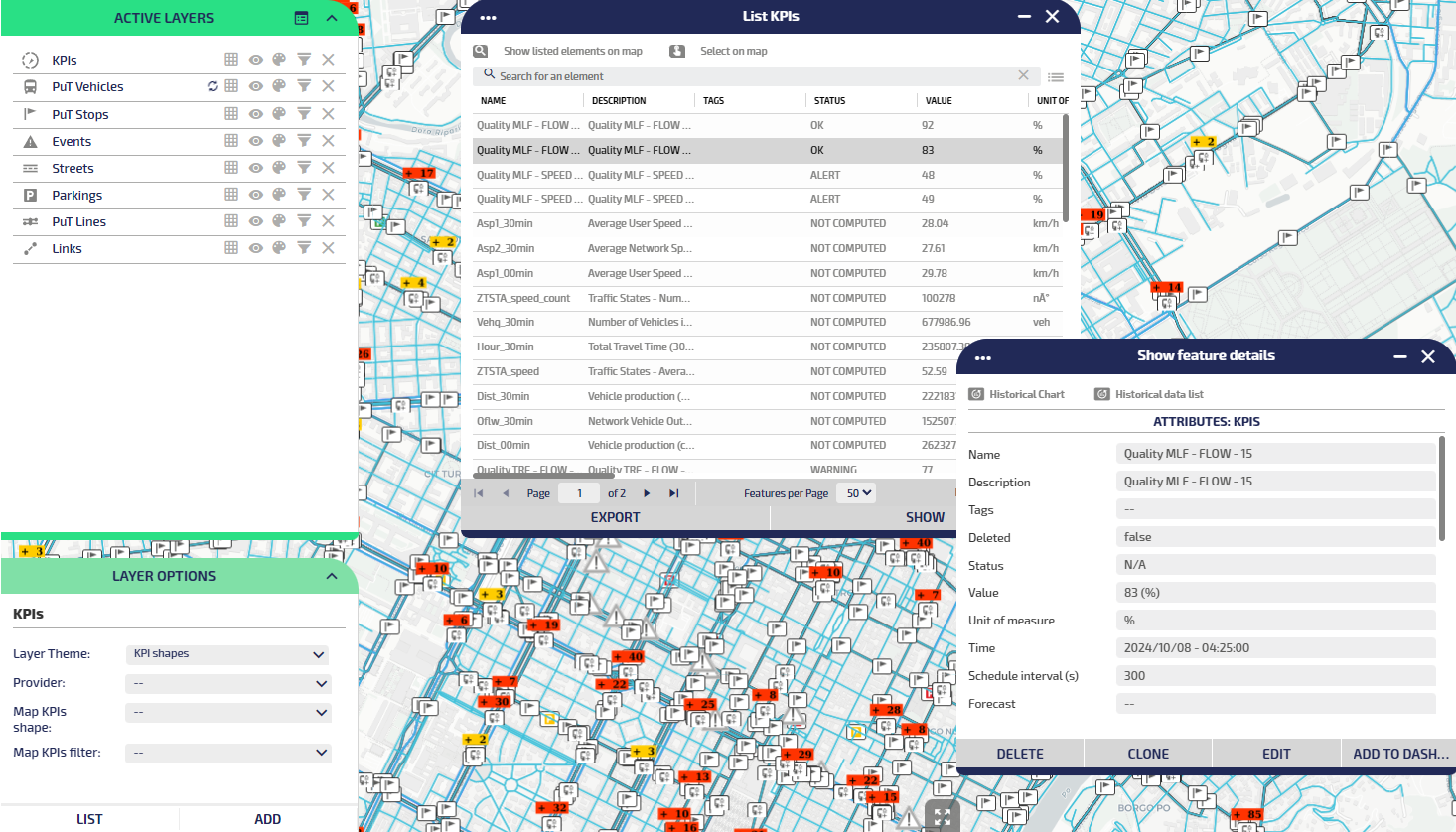Click the Search for an element field
The height and width of the screenshot is (832, 1456).
pyautogui.click(x=755, y=76)
